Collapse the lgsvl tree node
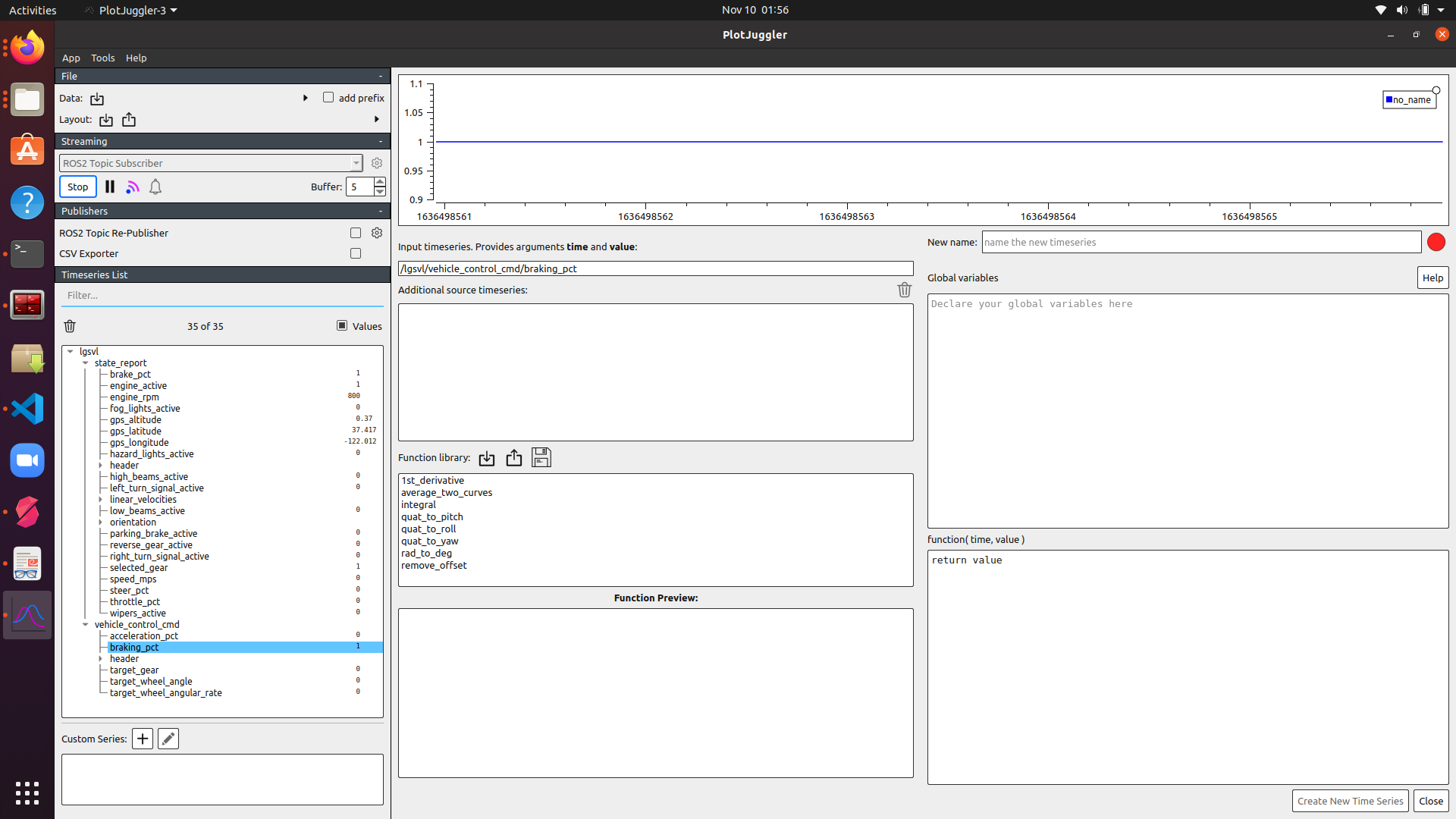The height and width of the screenshot is (819, 1456). tap(71, 351)
